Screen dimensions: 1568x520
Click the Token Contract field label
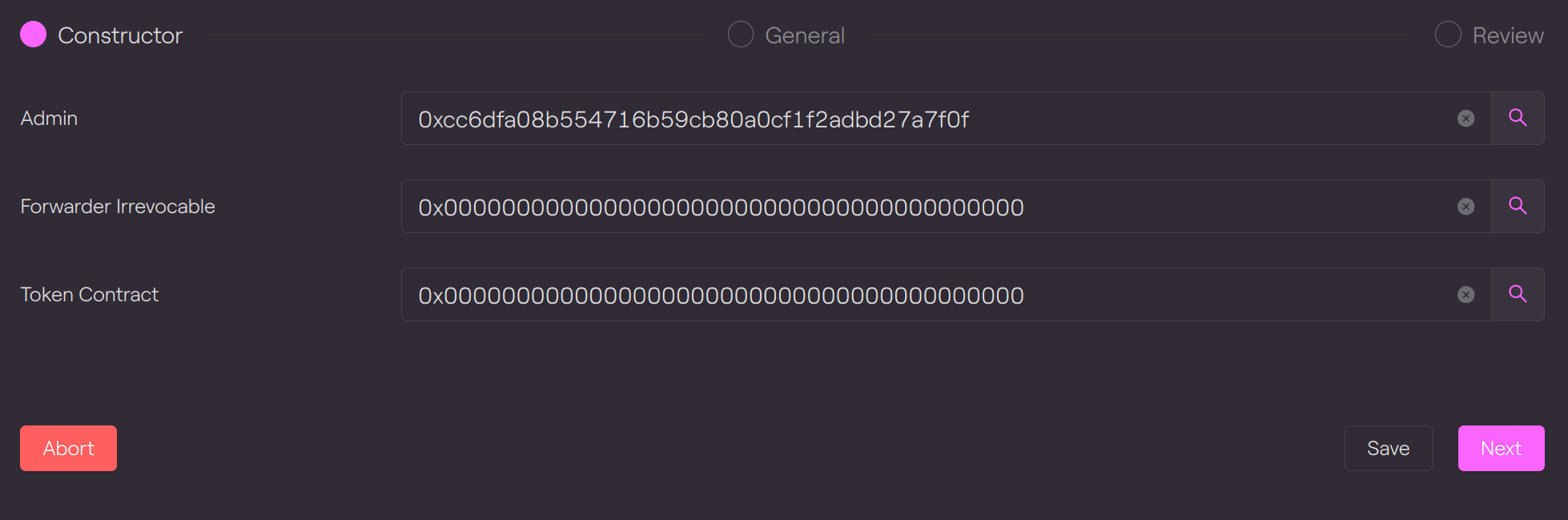point(90,294)
